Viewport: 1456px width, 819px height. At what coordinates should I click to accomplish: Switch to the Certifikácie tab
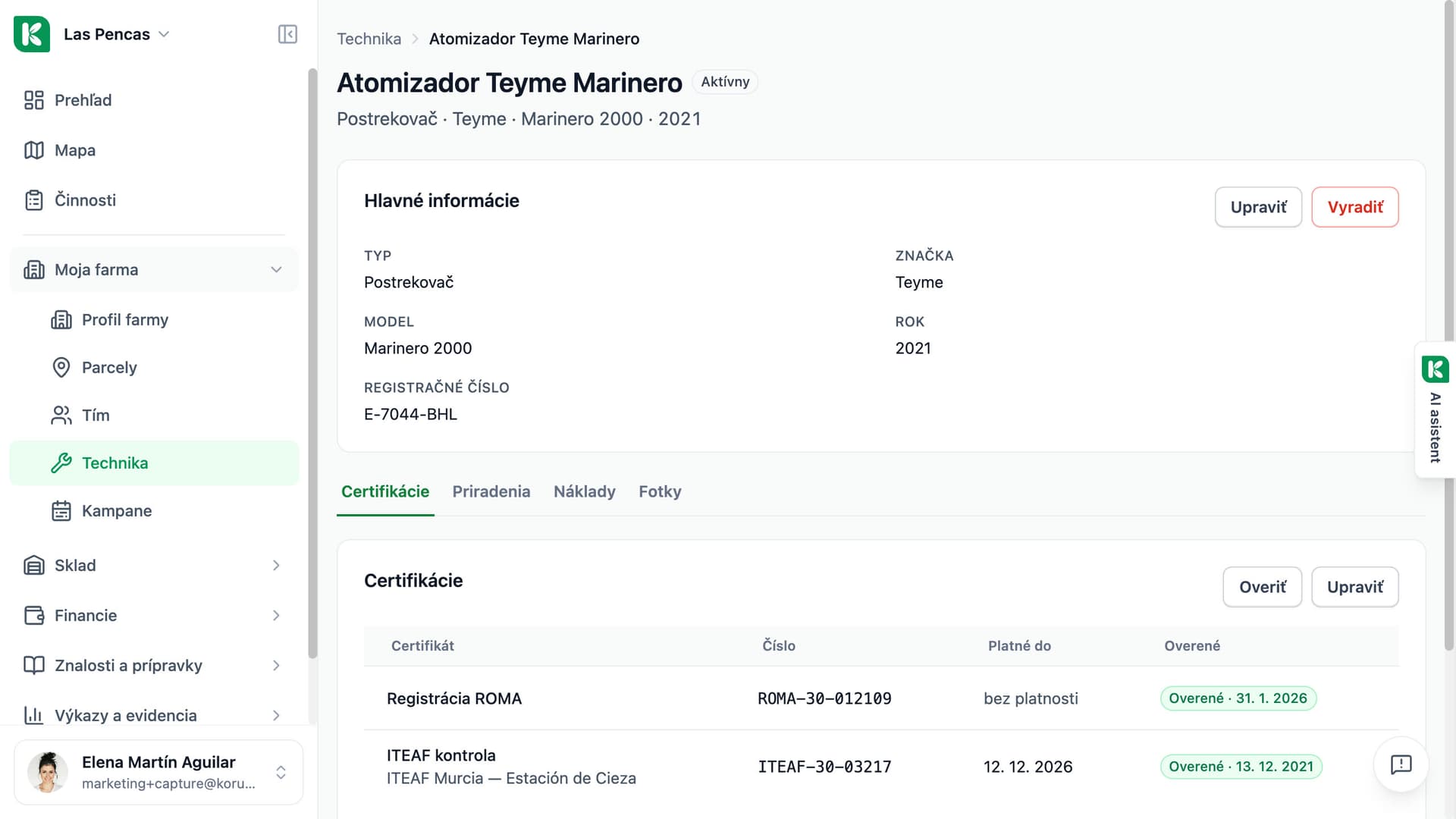[x=385, y=492]
